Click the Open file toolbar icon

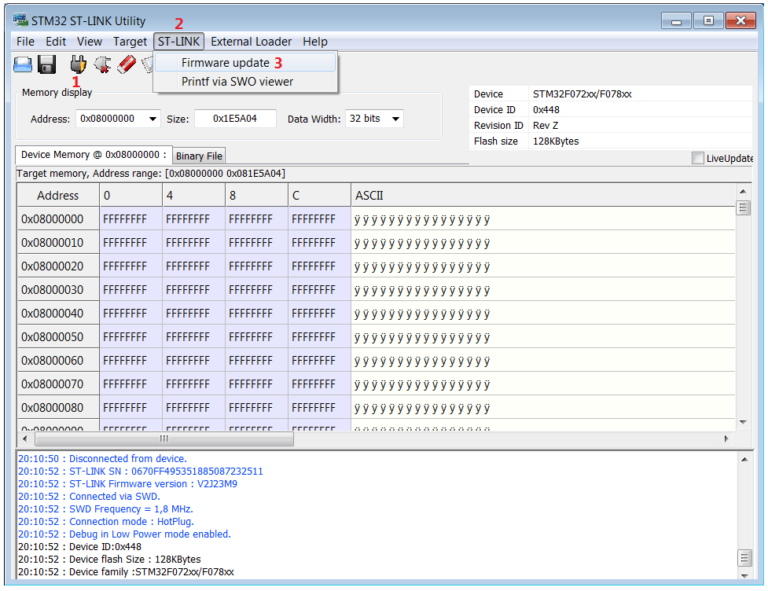[x=23, y=65]
